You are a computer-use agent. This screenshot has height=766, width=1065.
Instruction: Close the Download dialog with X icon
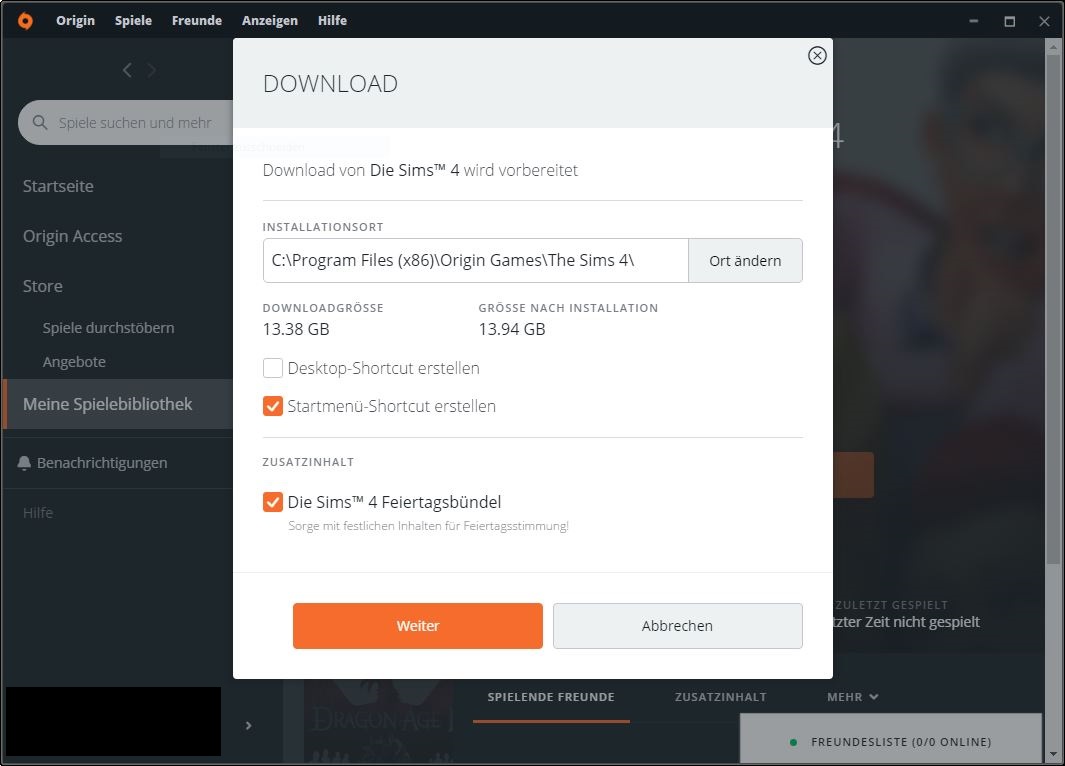817,56
